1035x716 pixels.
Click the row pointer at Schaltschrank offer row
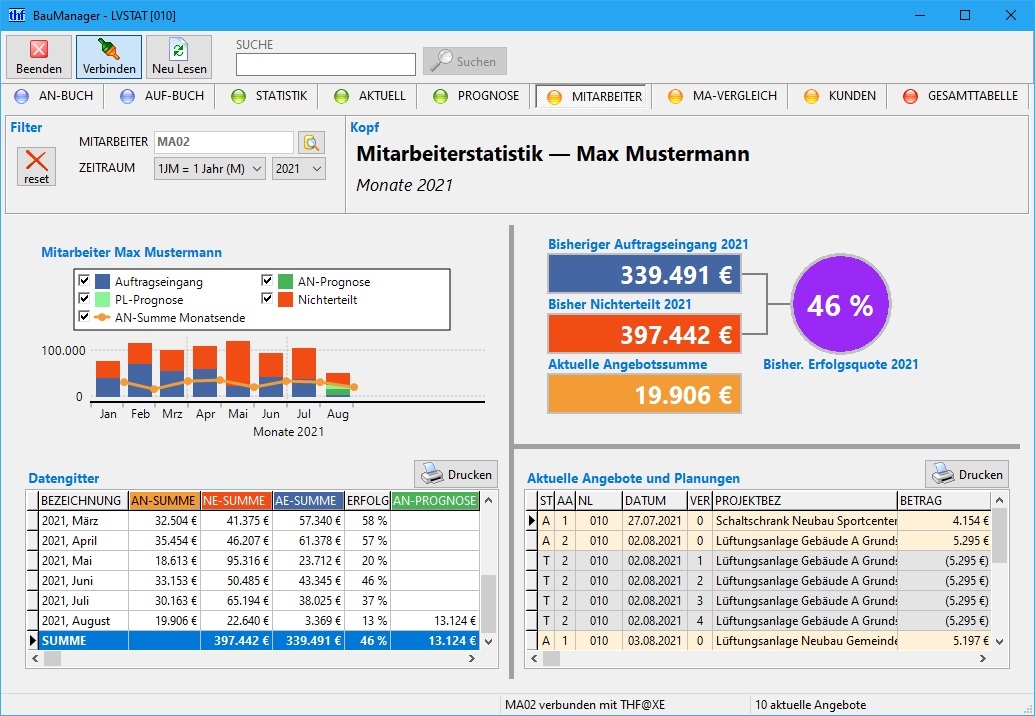(x=531, y=521)
